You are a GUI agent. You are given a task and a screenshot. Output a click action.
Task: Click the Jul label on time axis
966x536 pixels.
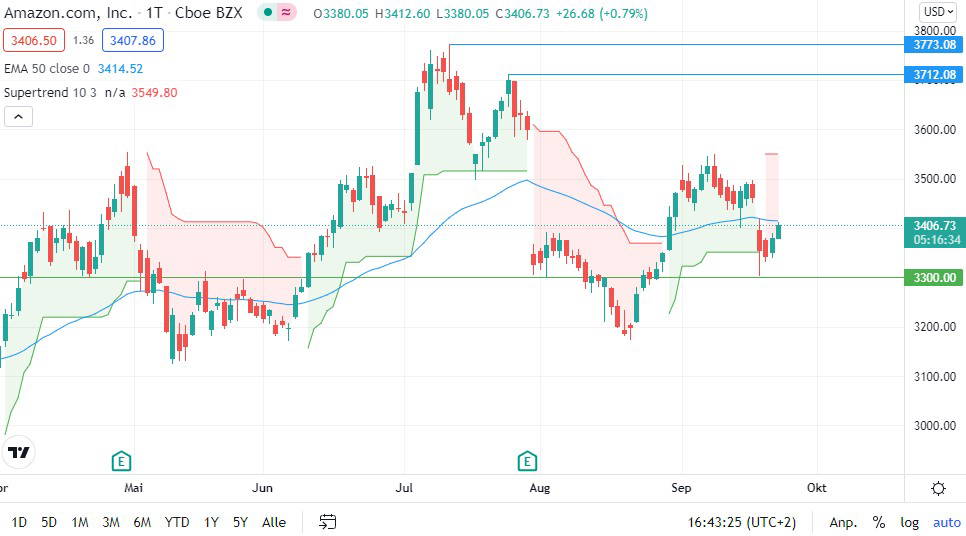click(404, 487)
